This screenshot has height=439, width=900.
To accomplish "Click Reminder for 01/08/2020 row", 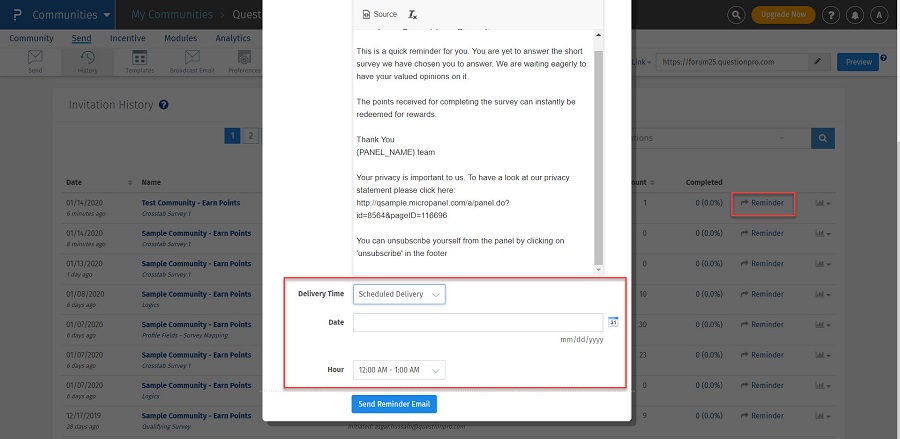I will [762, 294].
